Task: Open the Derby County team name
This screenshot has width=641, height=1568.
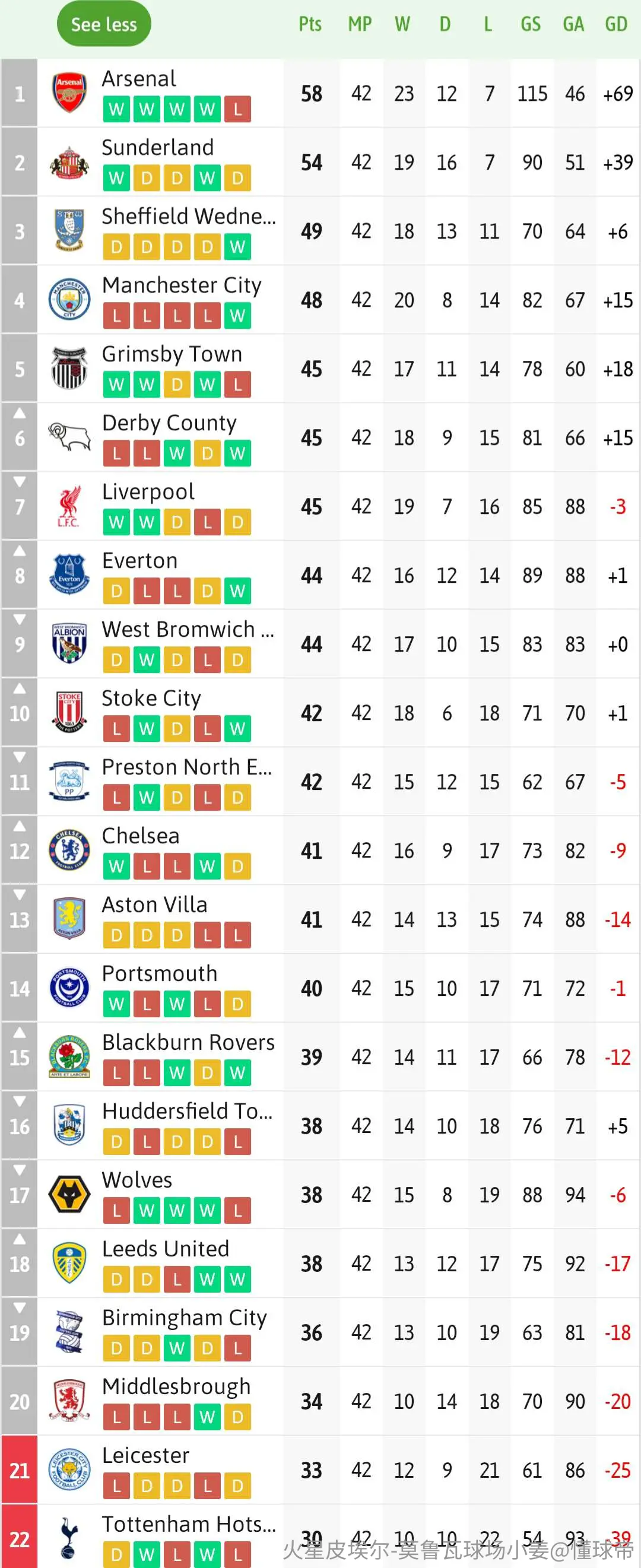Action: (x=169, y=423)
